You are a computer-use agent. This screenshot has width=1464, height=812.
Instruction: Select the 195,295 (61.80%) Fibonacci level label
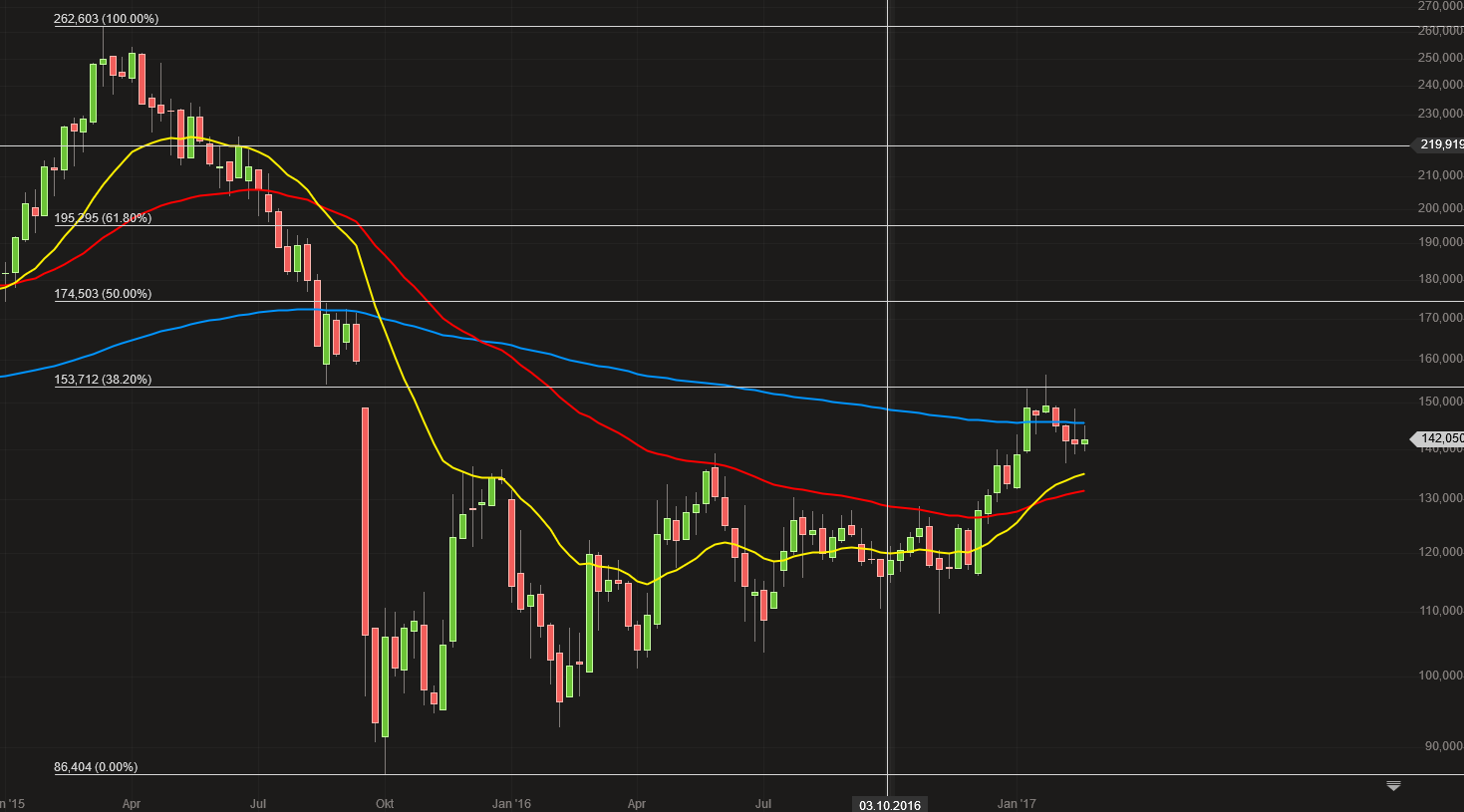pos(103,218)
